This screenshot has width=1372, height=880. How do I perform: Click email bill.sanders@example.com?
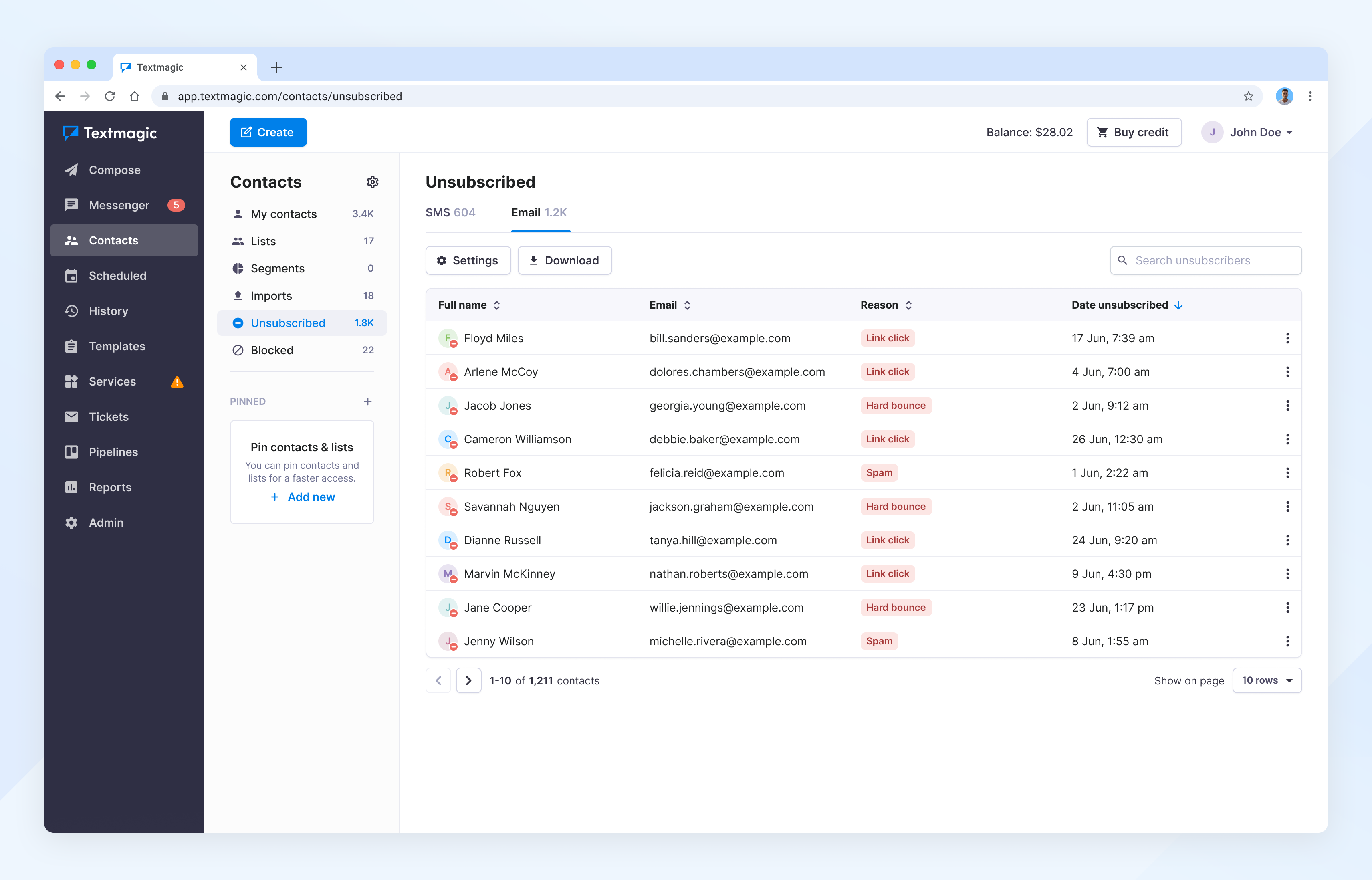(719, 338)
